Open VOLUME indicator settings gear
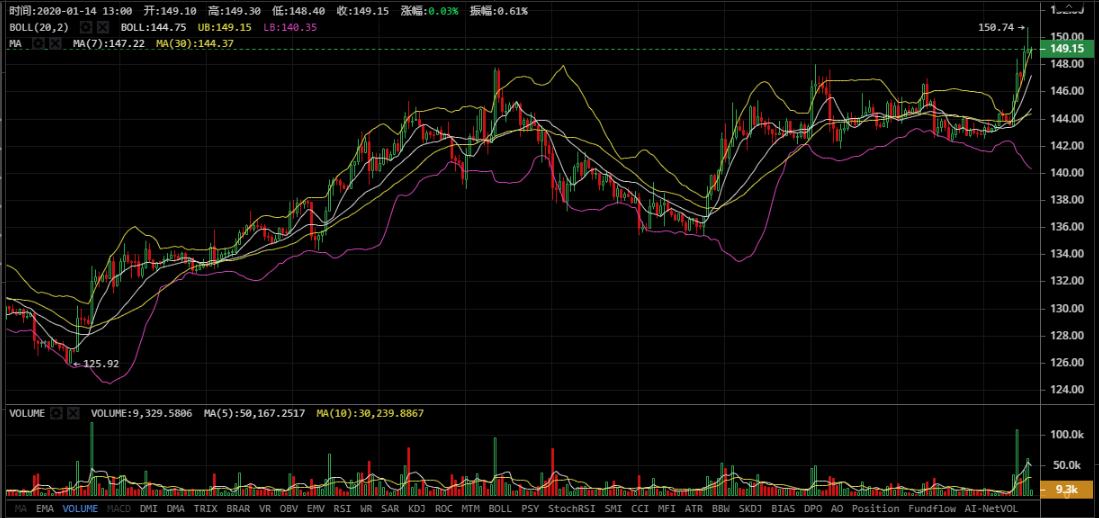This screenshot has height=518, width=1099. [57, 414]
